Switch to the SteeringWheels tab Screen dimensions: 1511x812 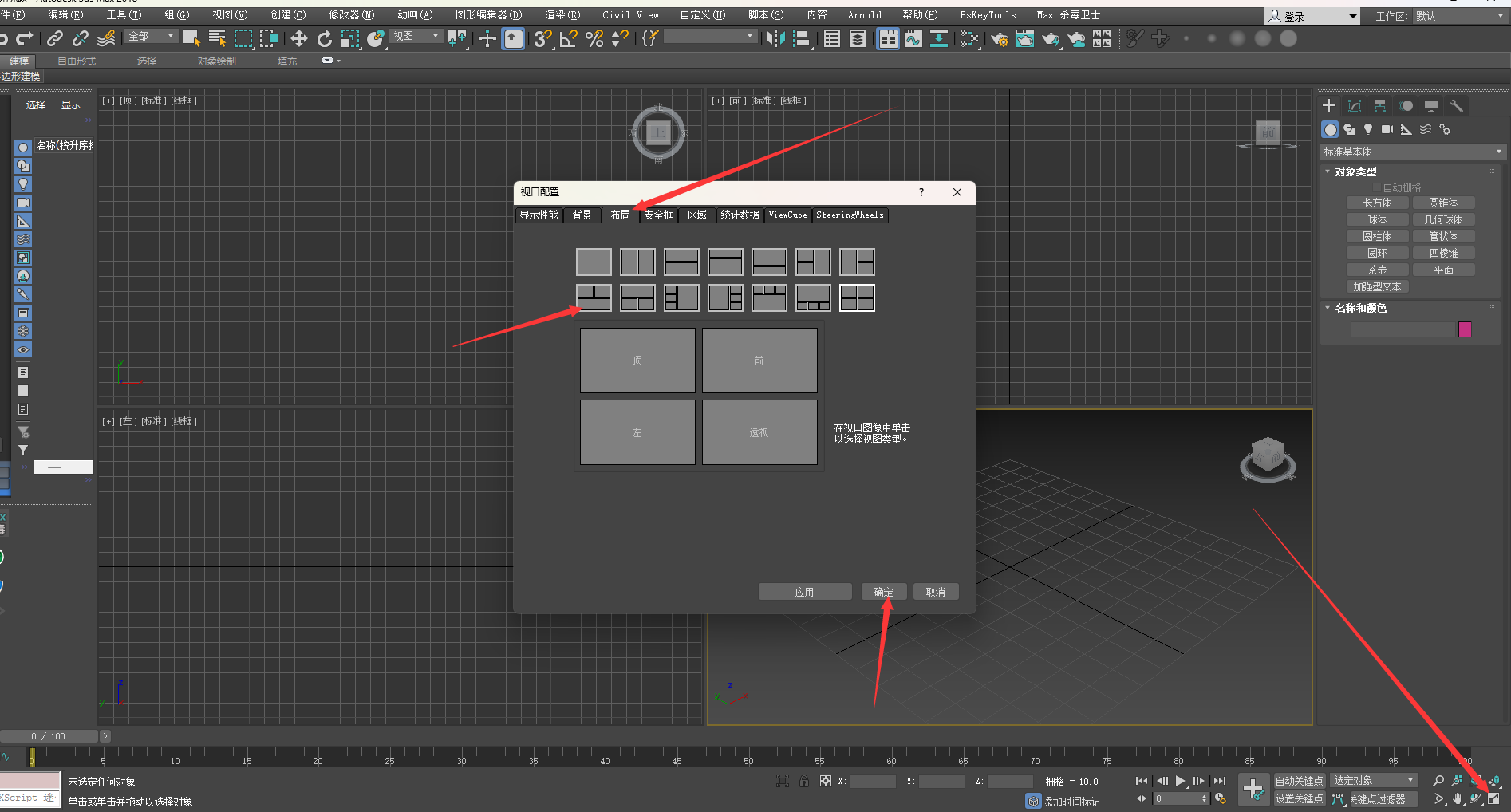[850, 215]
